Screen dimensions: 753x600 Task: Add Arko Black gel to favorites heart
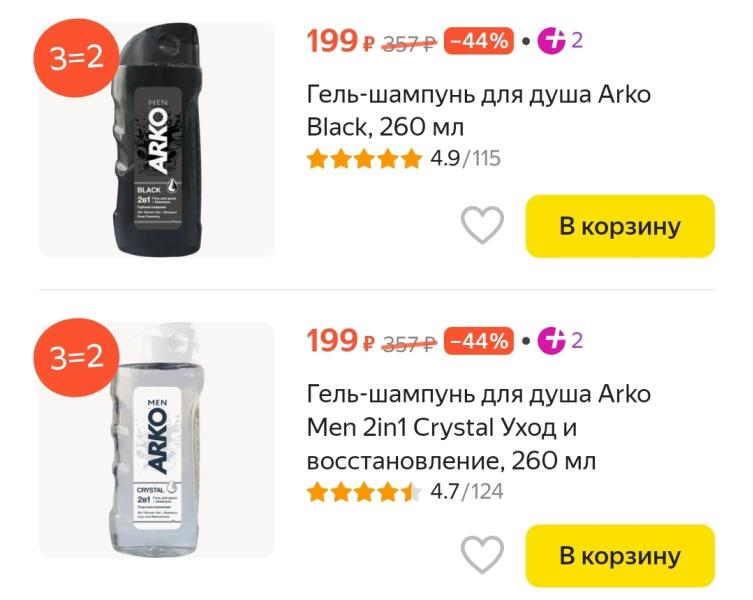click(482, 225)
